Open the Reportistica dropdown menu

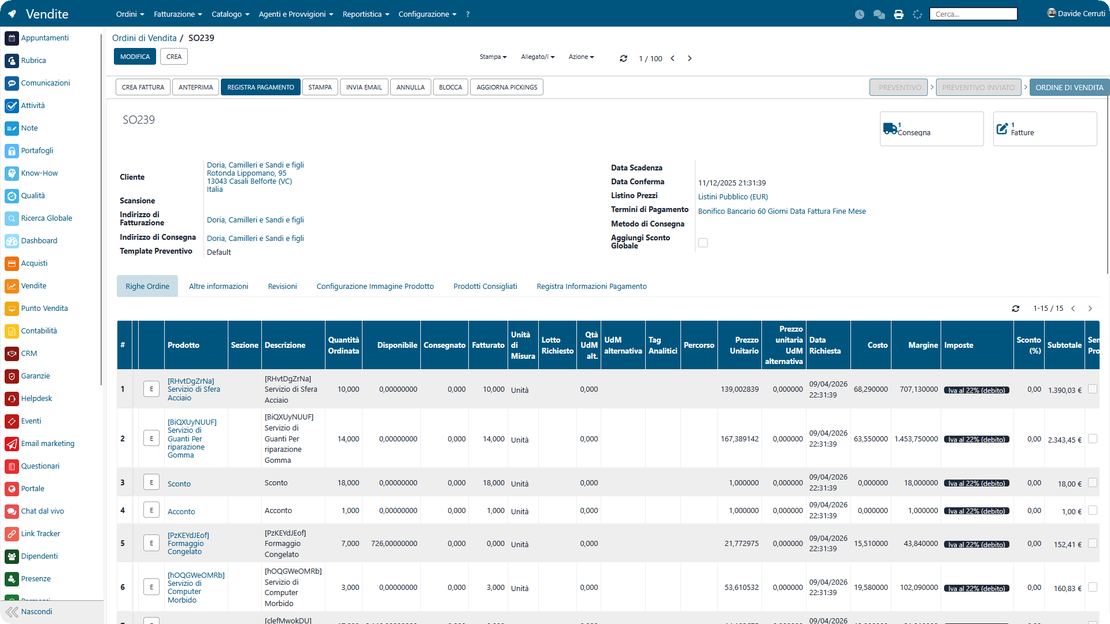click(x=365, y=14)
